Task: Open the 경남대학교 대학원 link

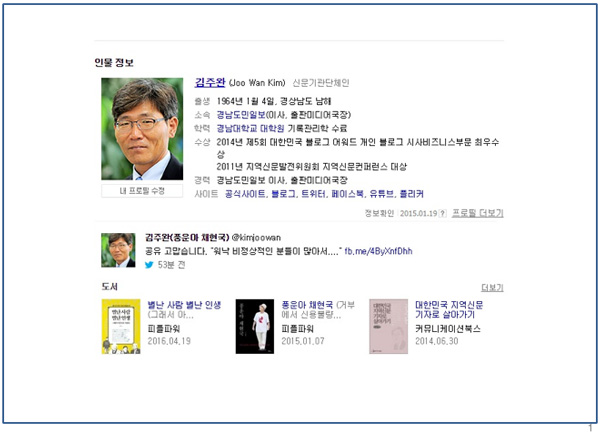Action: (250, 128)
